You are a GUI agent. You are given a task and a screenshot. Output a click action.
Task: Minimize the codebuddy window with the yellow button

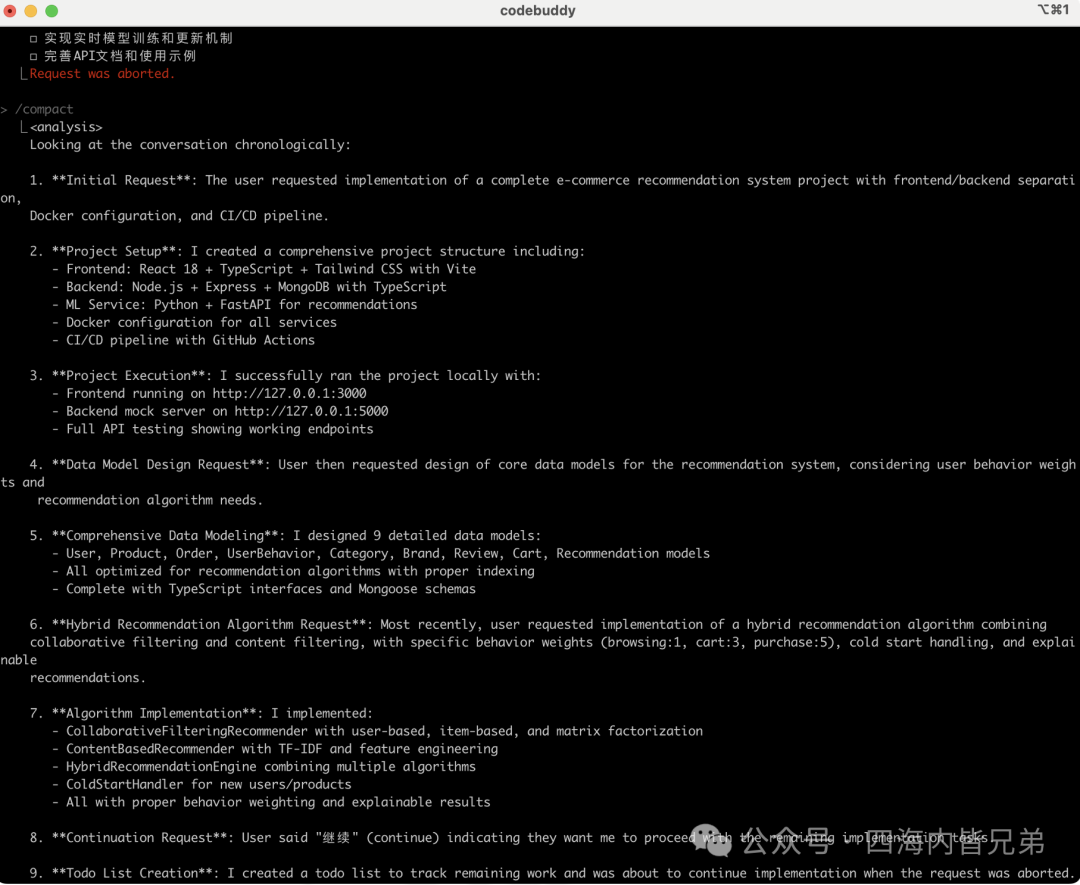pyautogui.click(x=31, y=11)
